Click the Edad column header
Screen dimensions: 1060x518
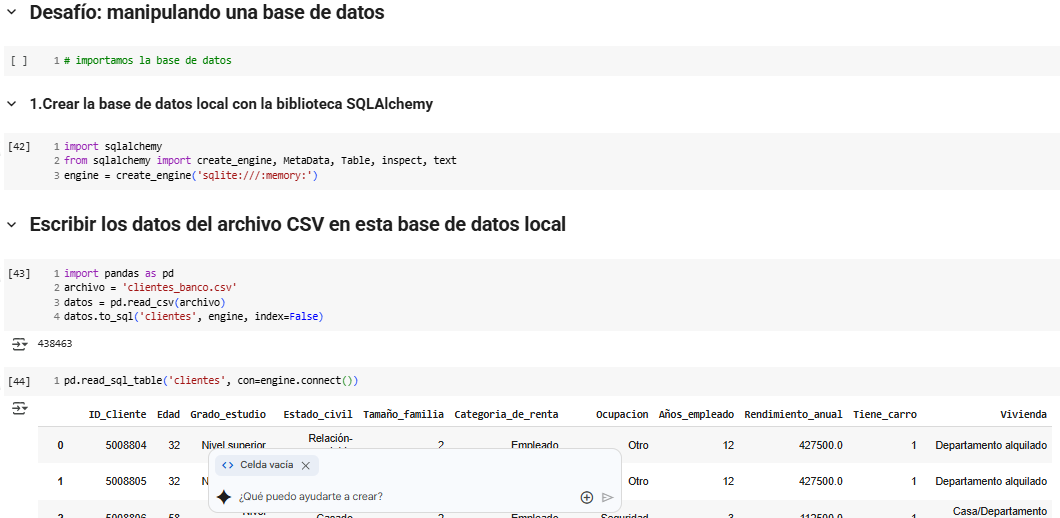click(x=168, y=414)
